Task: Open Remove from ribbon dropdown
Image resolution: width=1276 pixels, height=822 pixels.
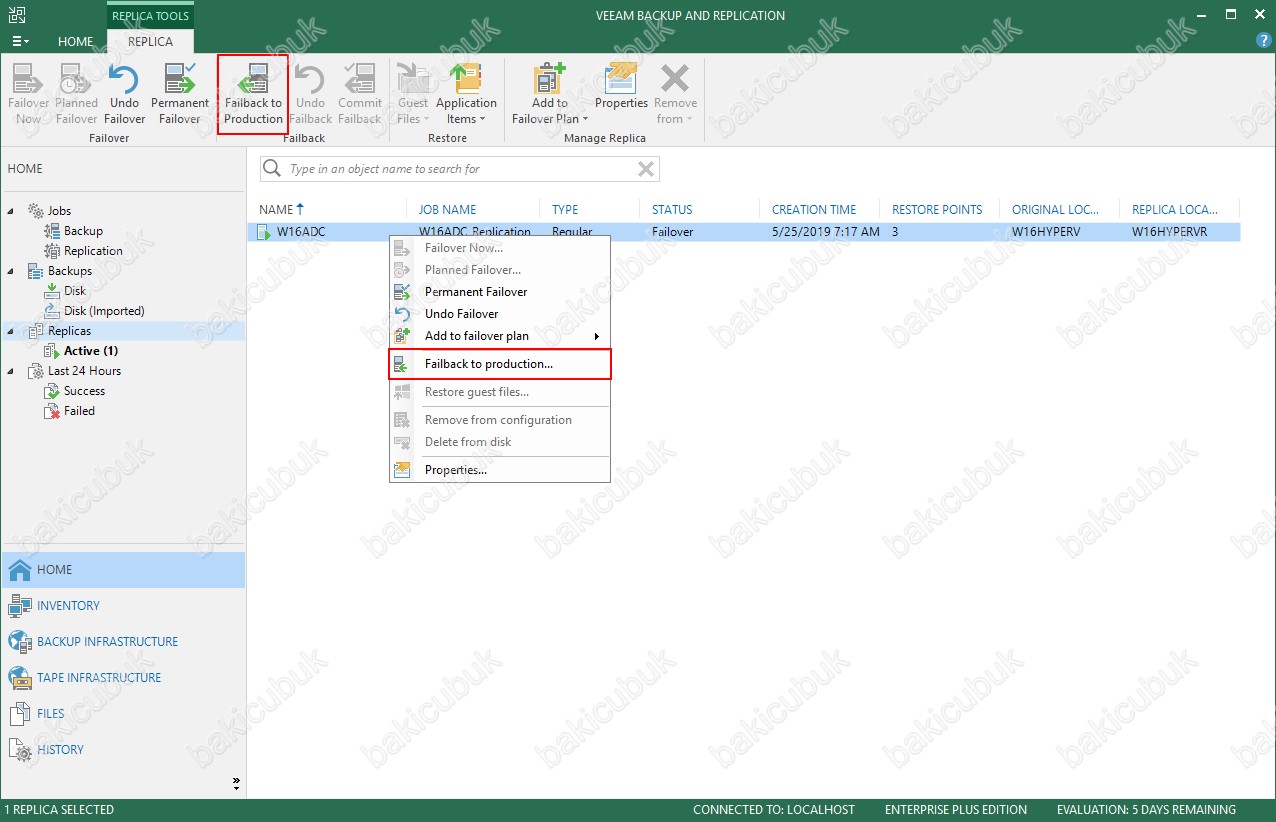Action: (676, 94)
